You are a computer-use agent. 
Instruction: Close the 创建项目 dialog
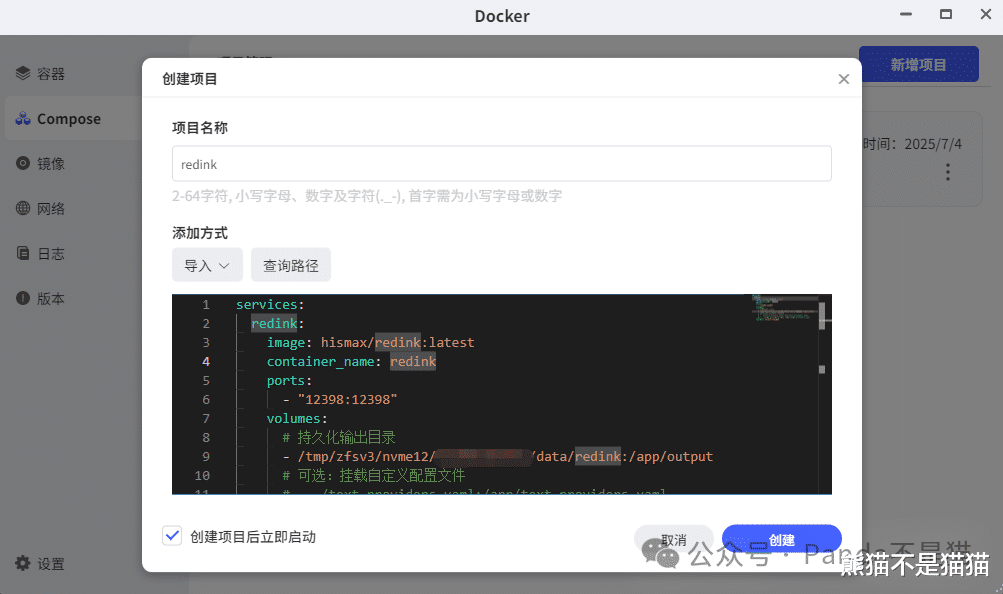click(844, 79)
